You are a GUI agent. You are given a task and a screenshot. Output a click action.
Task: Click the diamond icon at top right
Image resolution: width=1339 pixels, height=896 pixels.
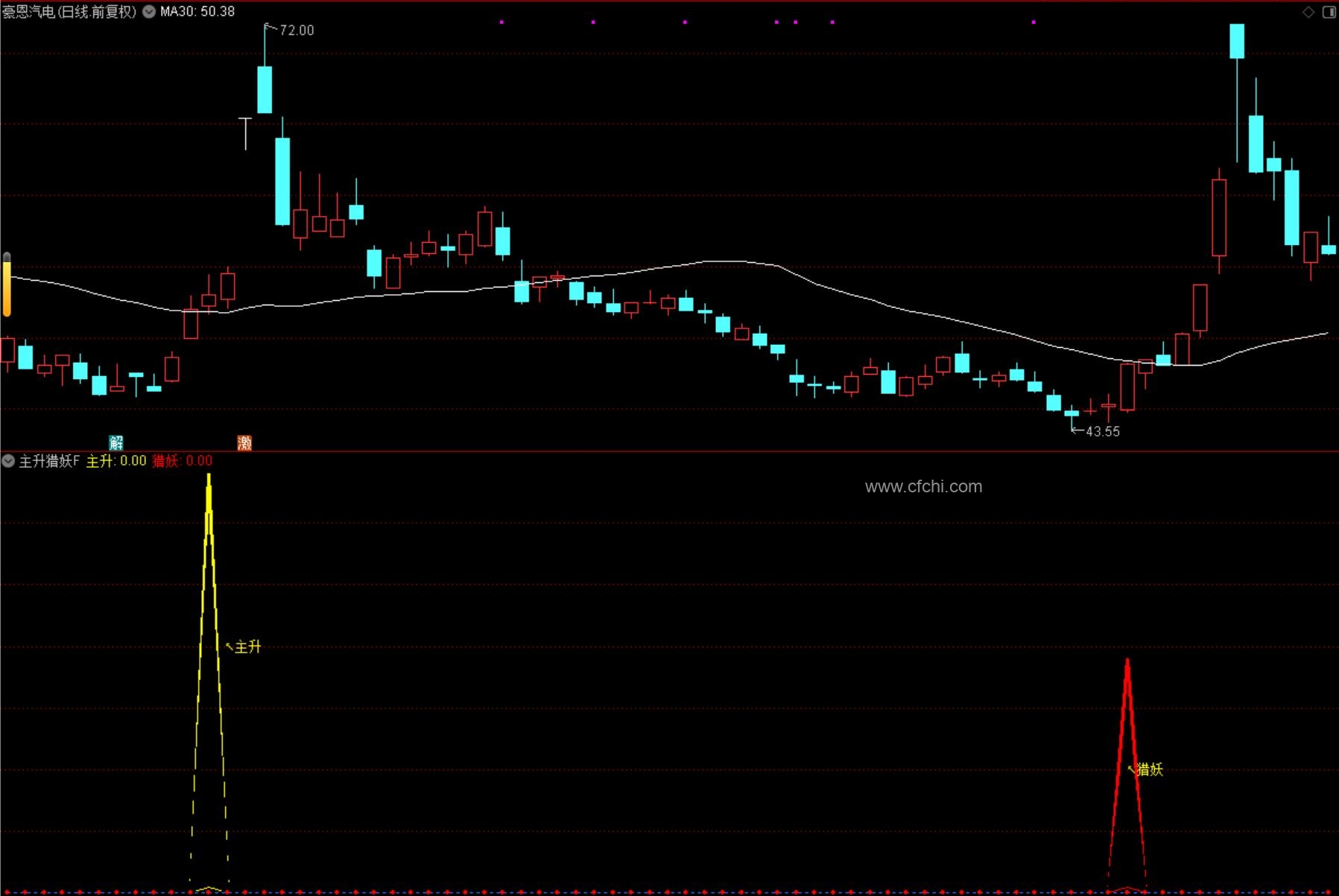1308,12
